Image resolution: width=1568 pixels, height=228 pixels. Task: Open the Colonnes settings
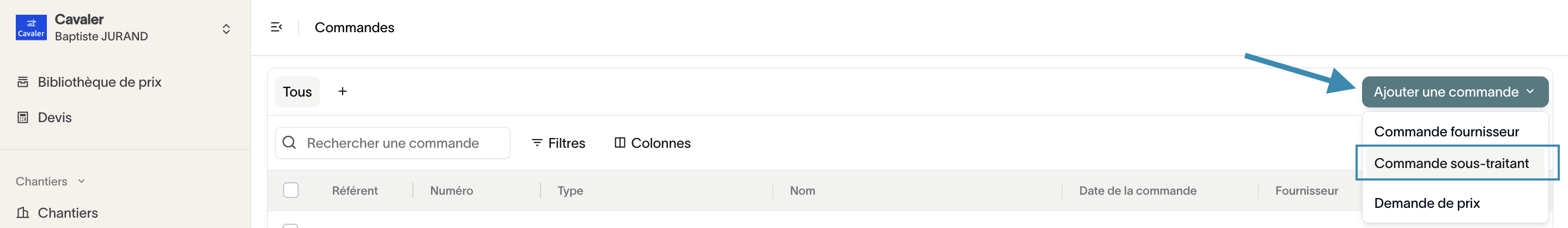point(653,143)
